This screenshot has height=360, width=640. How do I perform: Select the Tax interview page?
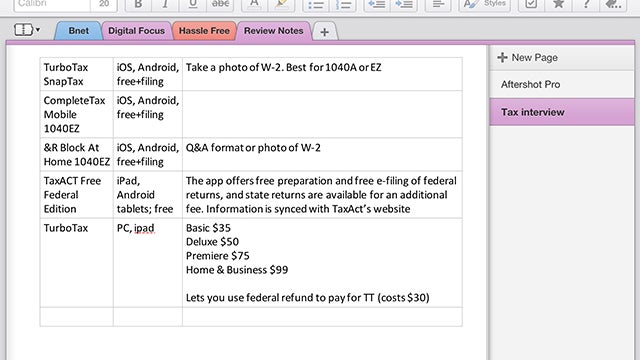[x=562, y=112]
